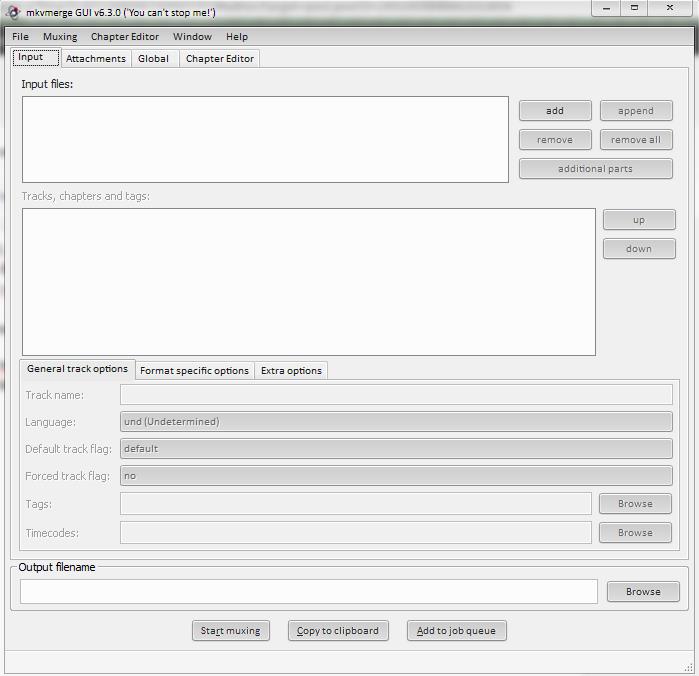Open the Forced track flag dropdown
699x676 pixels.
396,476
